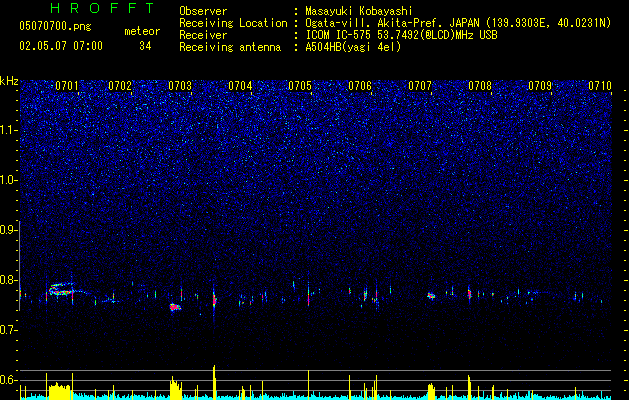This screenshot has width=629, height=400.
Task: Click the 0702 time marker
Action: (x=120, y=86)
